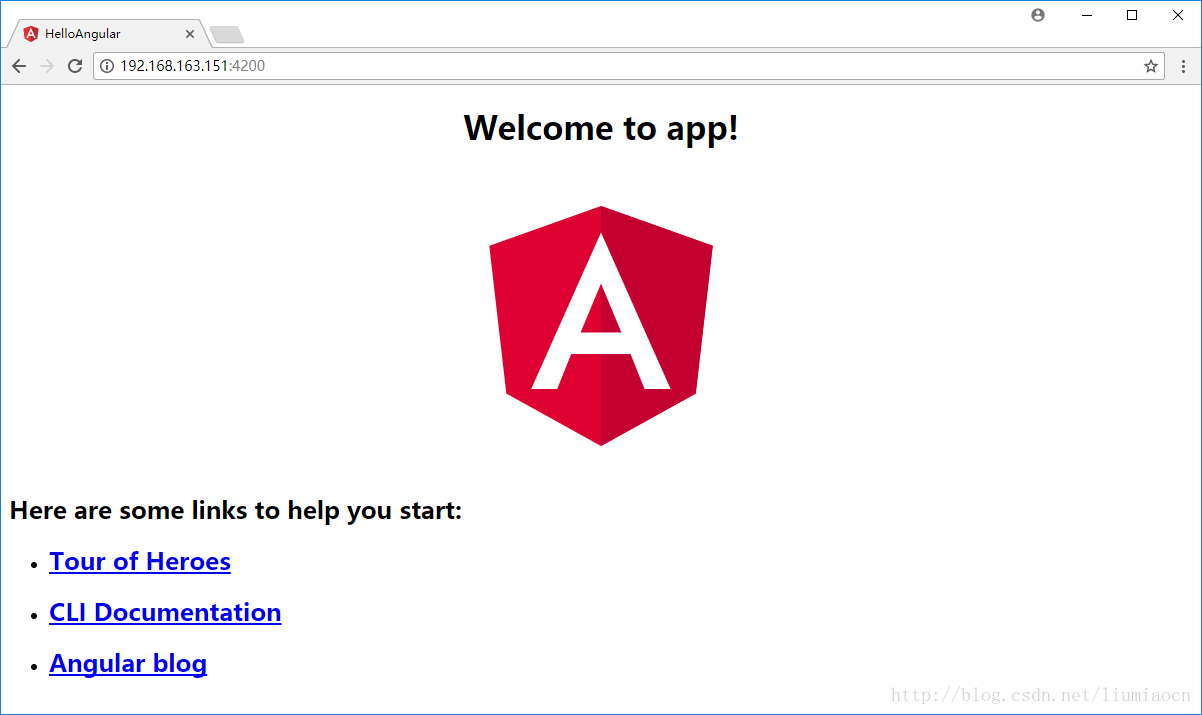This screenshot has height=715, width=1202.
Task: Open the CLI Documentation link
Action: 165,612
